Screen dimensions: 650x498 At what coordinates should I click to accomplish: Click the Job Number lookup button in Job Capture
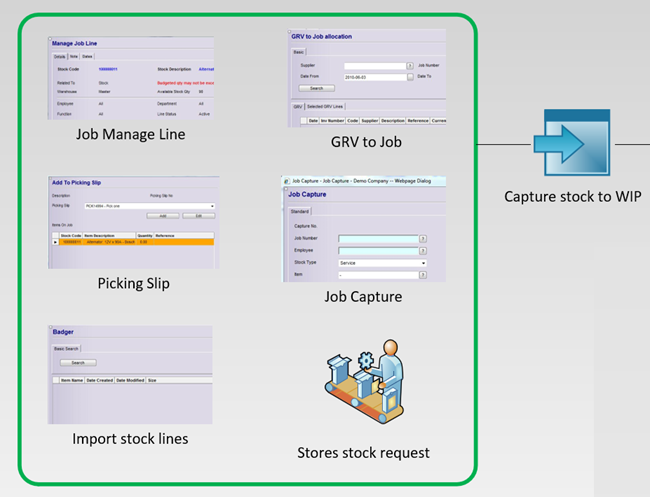[x=423, y=239]
